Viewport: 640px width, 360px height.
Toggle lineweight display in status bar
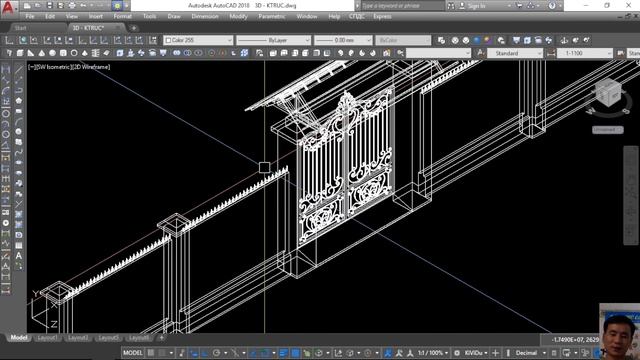tap(284, 353)
